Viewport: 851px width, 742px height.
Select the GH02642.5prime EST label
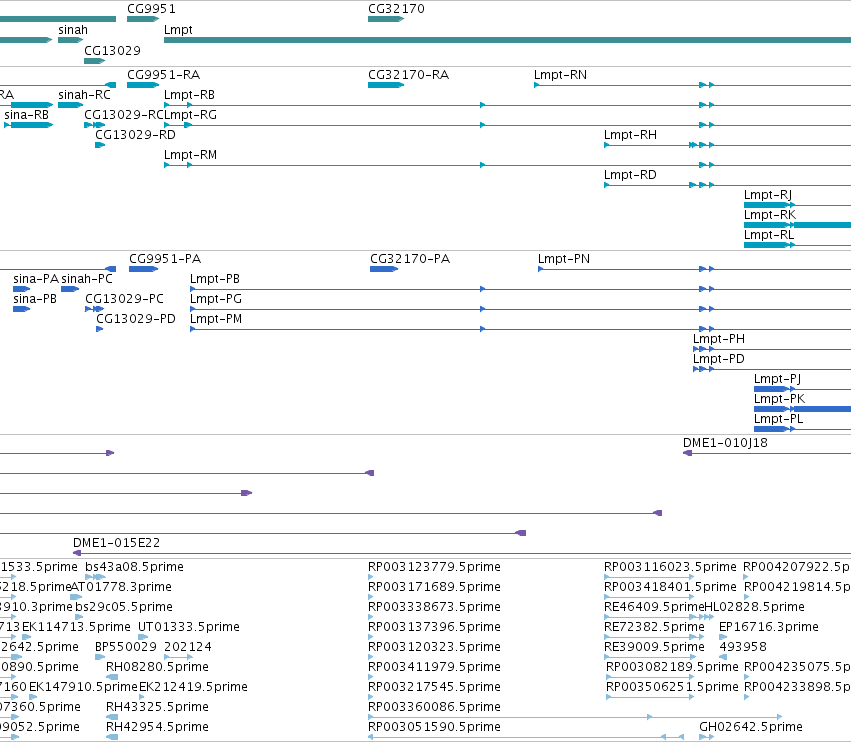point(751,727)
